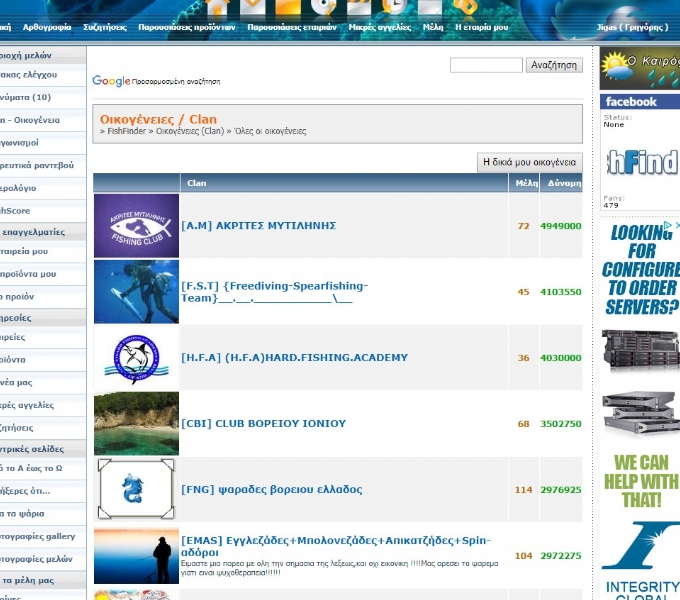Screen dimensions: 680x600
Task: Follow the FishFinder breadcrumb link
Action: (x=126, y=131)
